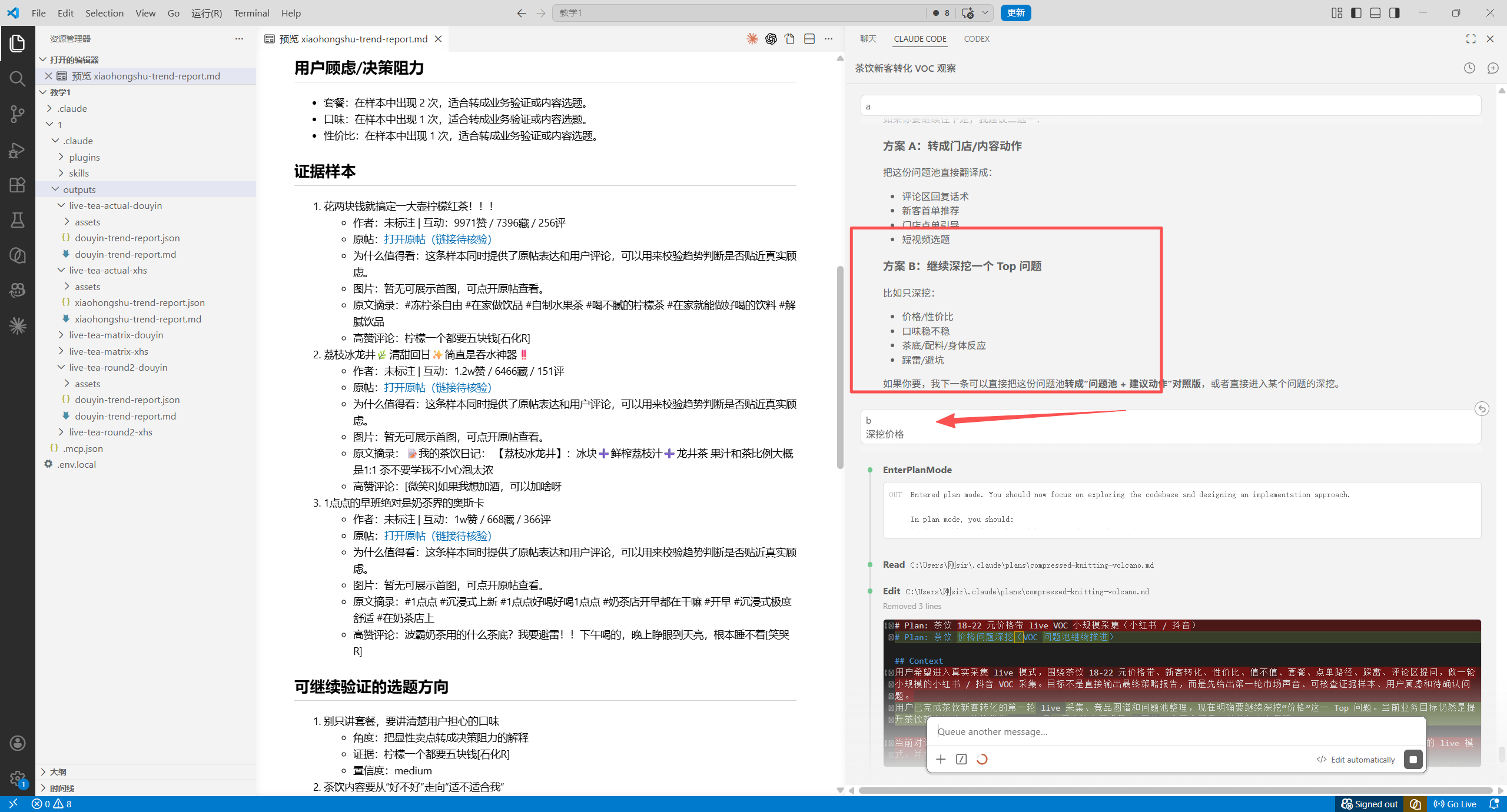Click the Claude Code spark icon in editor toolbar
The width and height of the screenshot is (1507, 812).
click(752, 39)
